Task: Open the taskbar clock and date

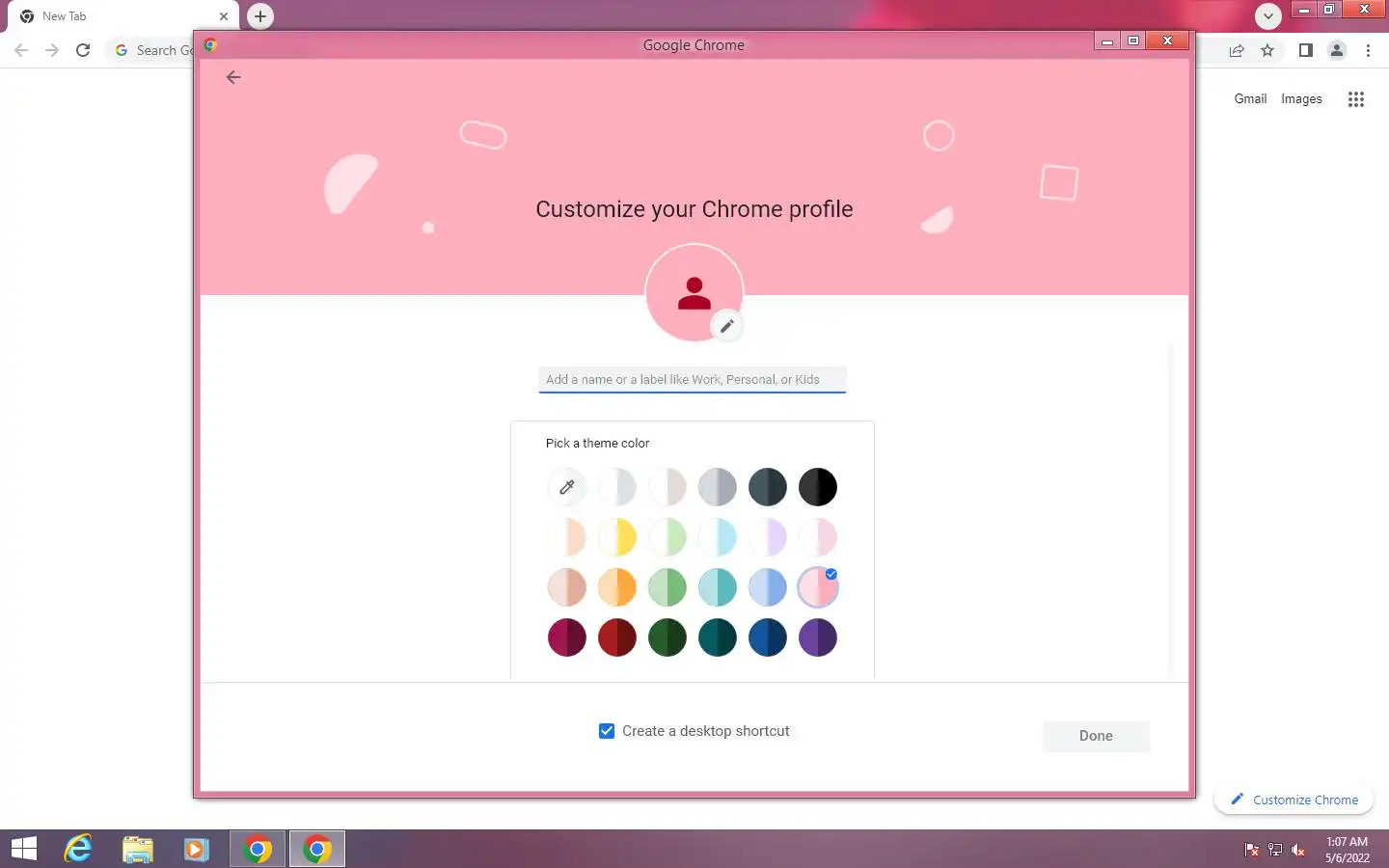Action: 1347,850
